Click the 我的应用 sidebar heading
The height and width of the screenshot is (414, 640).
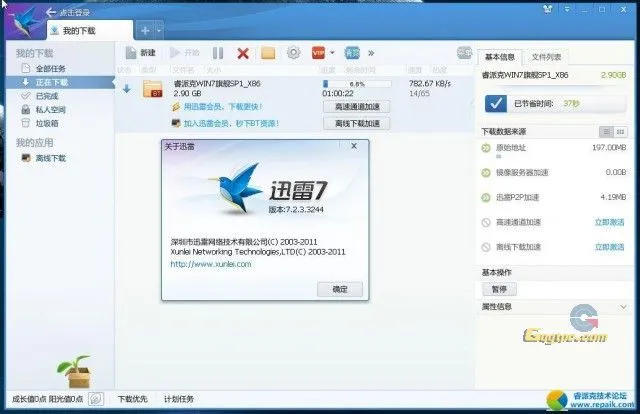[x=35, y=142]
